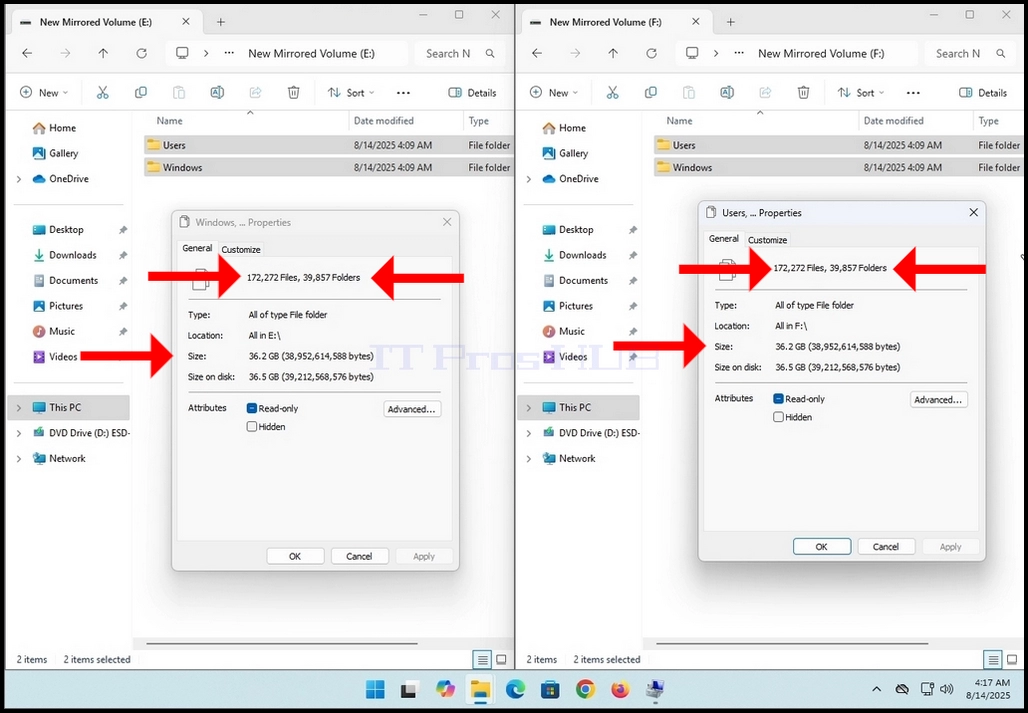Open Firefox from taskbar

click(620, 689)
